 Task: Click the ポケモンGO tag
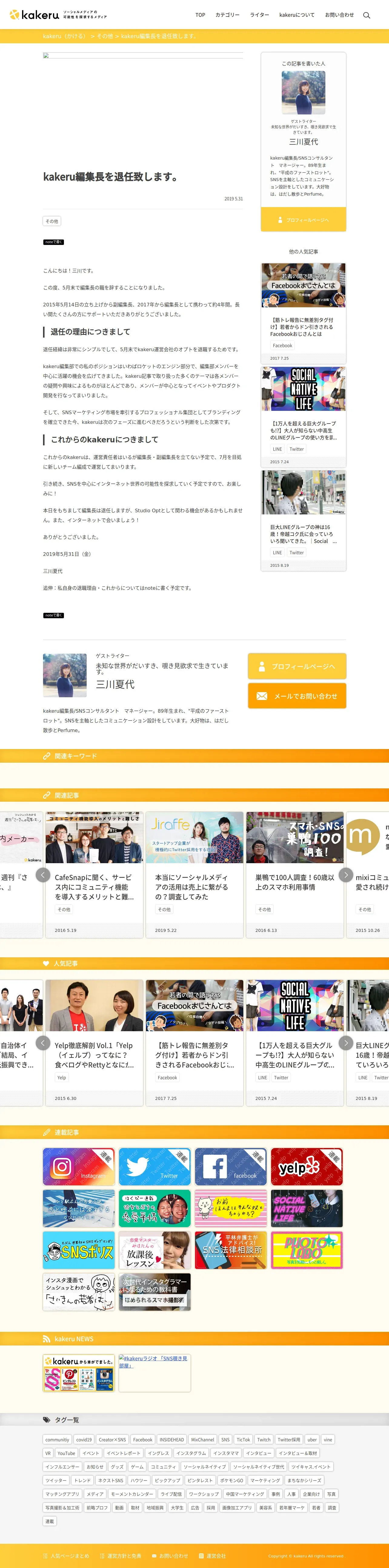point(231,1480)
